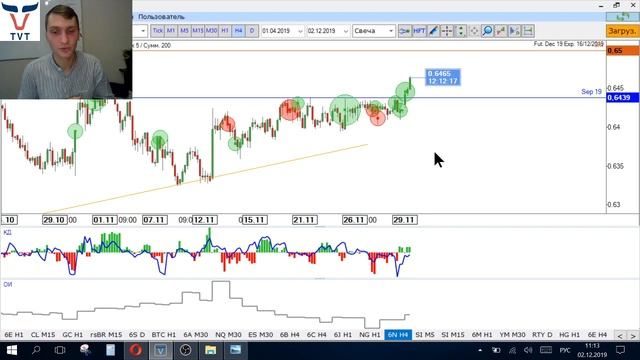Open the 6A M30 chart tab
This screenshot has width=640, height=360.
point(196,335)
